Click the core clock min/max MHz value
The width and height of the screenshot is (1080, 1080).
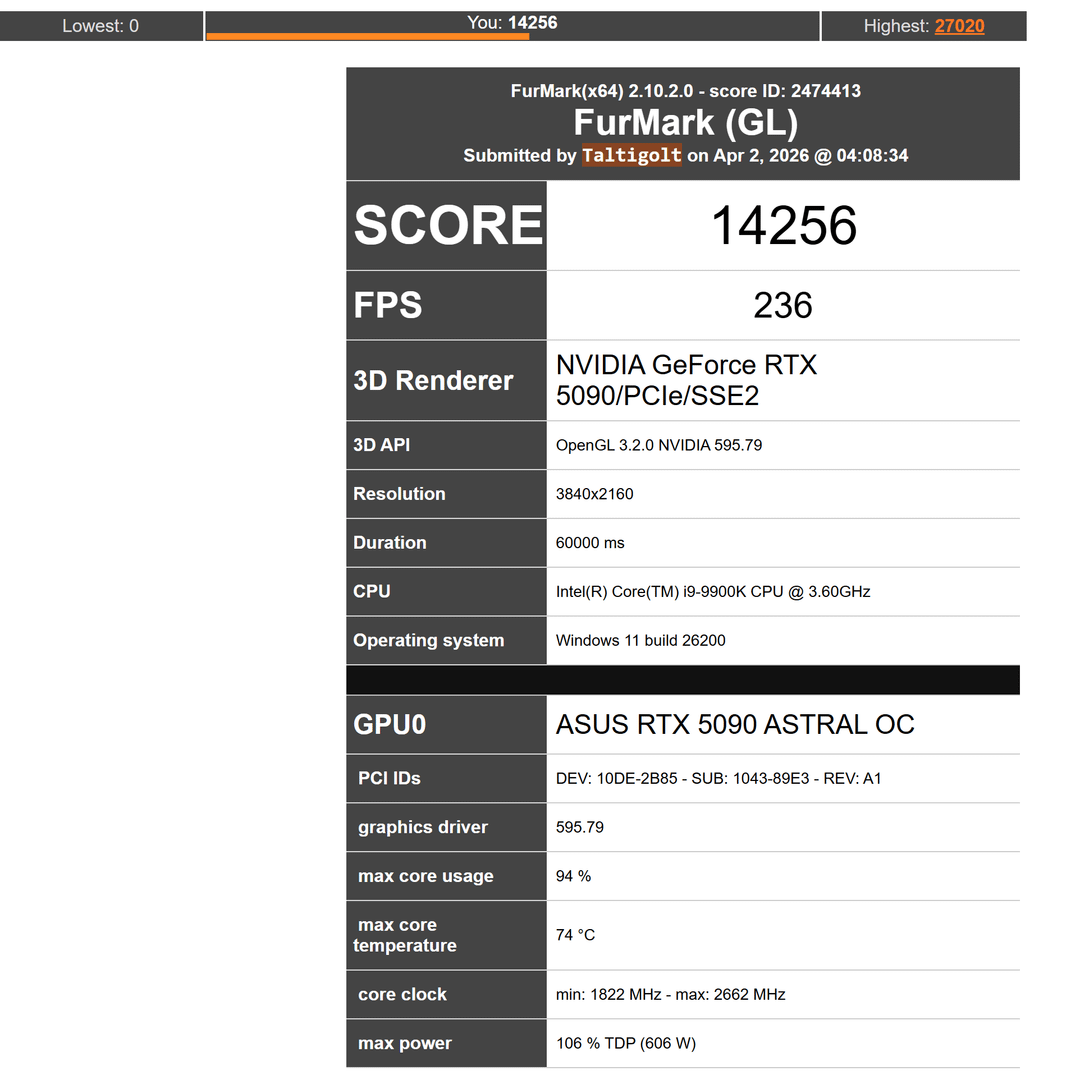(x=670, y=995)
